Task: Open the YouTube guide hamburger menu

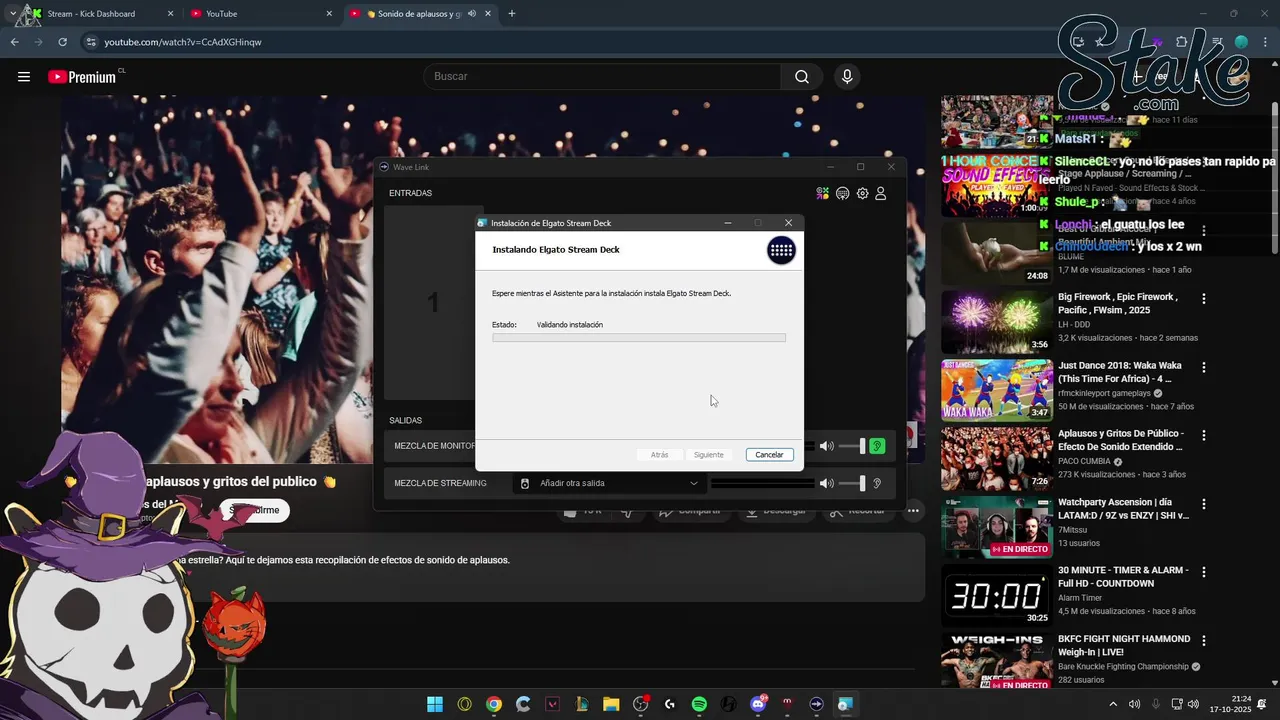Action: [x=23, y=77]
